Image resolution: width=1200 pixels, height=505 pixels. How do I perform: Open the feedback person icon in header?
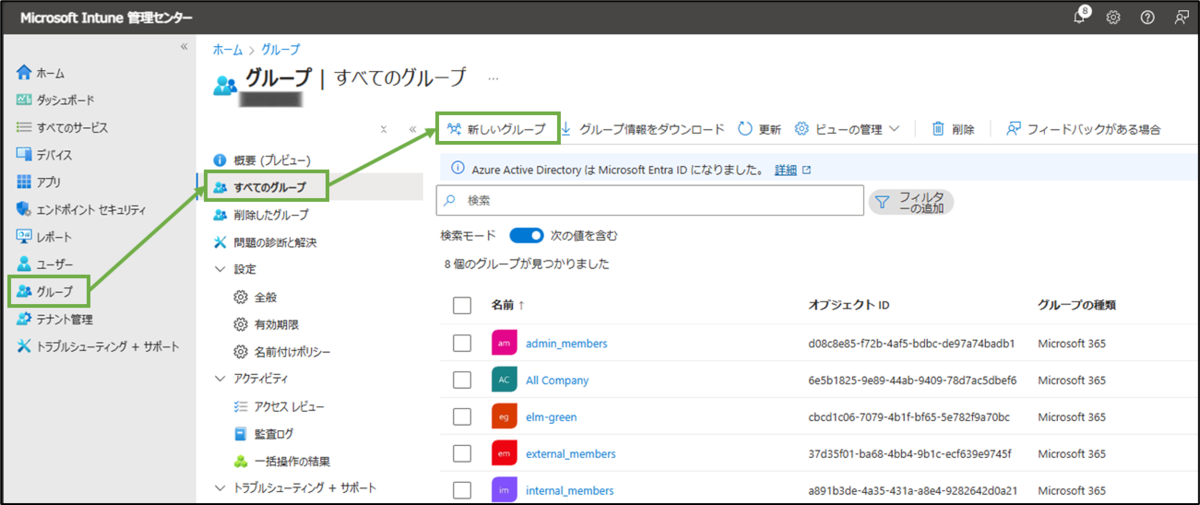1181,18
